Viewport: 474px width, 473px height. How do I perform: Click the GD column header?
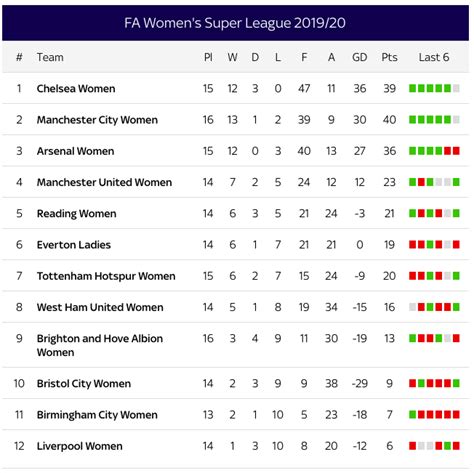point(360,57)
